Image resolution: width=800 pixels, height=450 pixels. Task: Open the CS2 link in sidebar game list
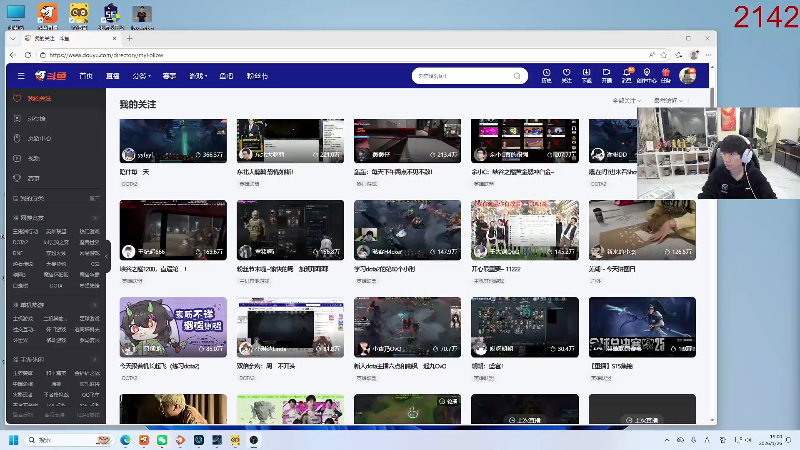click(x=95, y=264)
